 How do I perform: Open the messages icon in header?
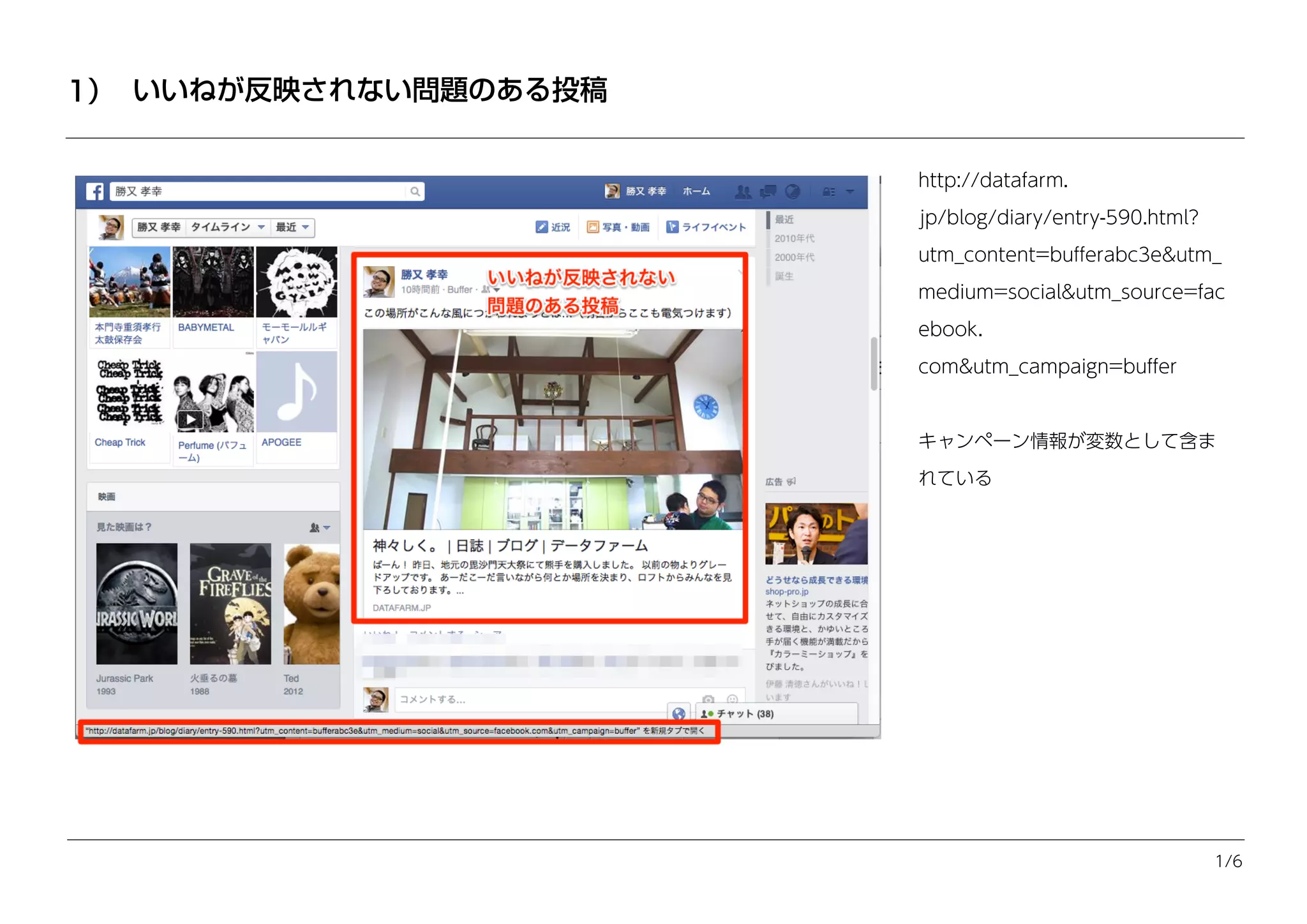coord(768,191)
